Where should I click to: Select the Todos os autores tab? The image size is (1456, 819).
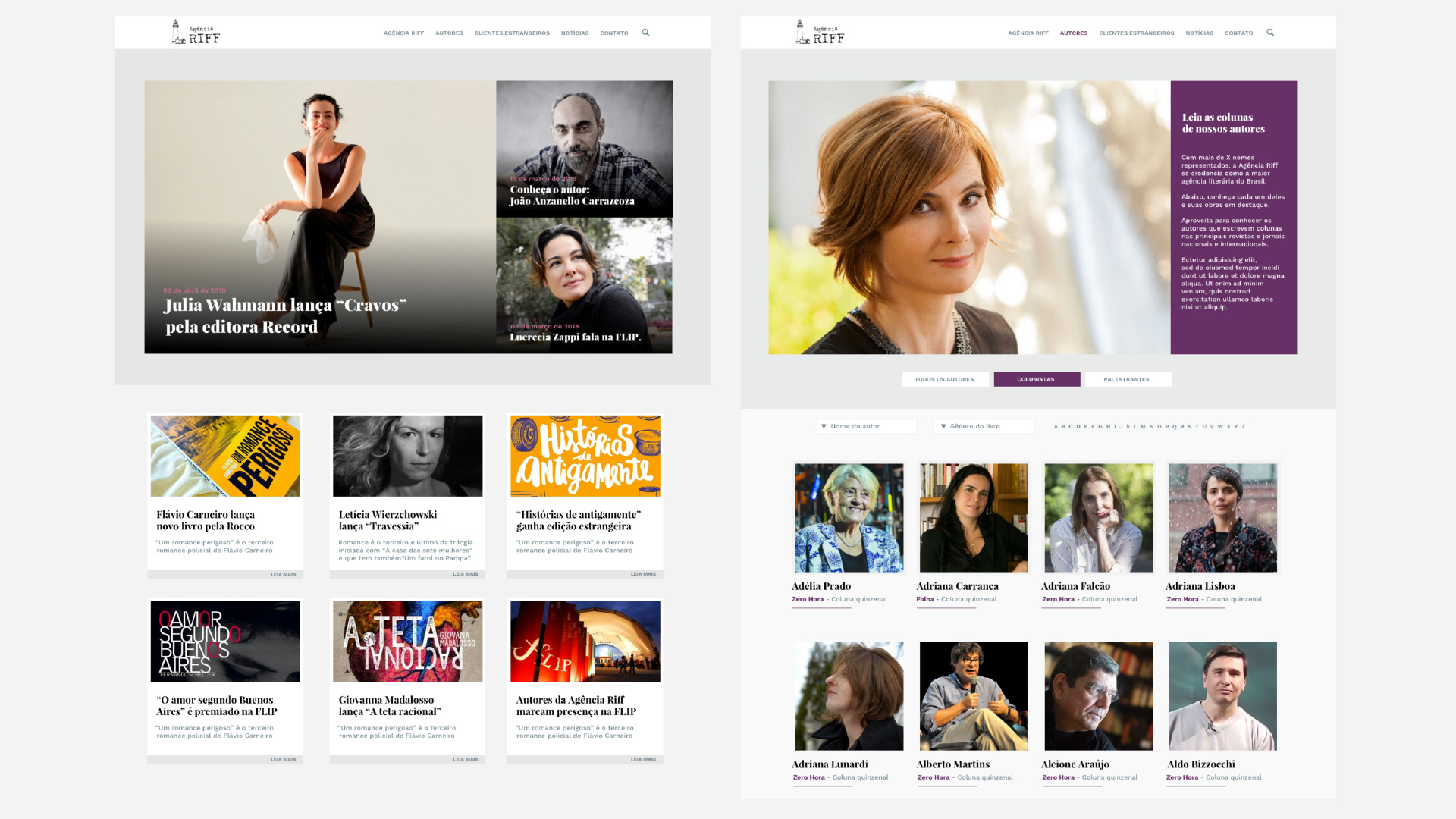944,379
